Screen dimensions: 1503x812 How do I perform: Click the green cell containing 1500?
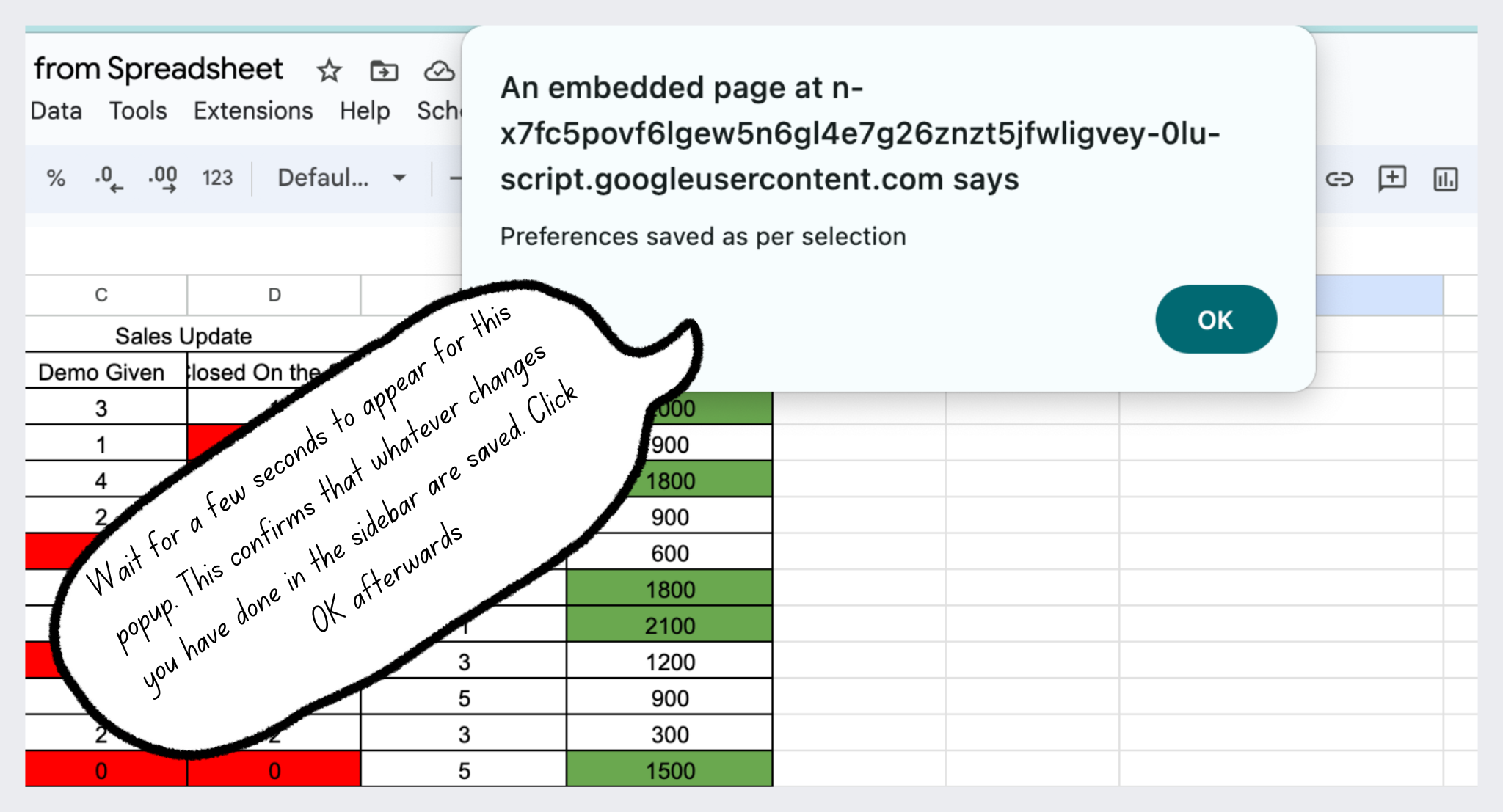(x=669, y=770)
